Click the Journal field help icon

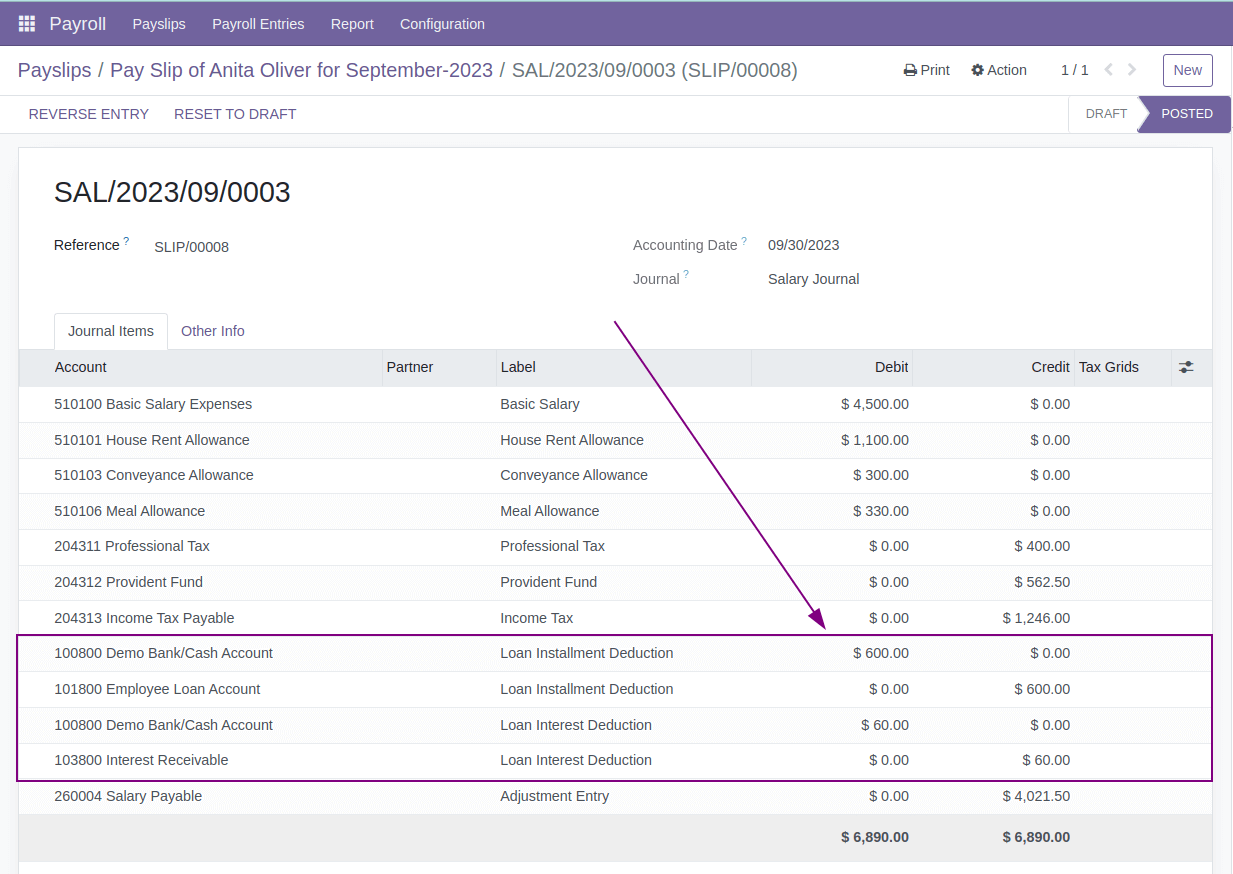pos(688,272)
